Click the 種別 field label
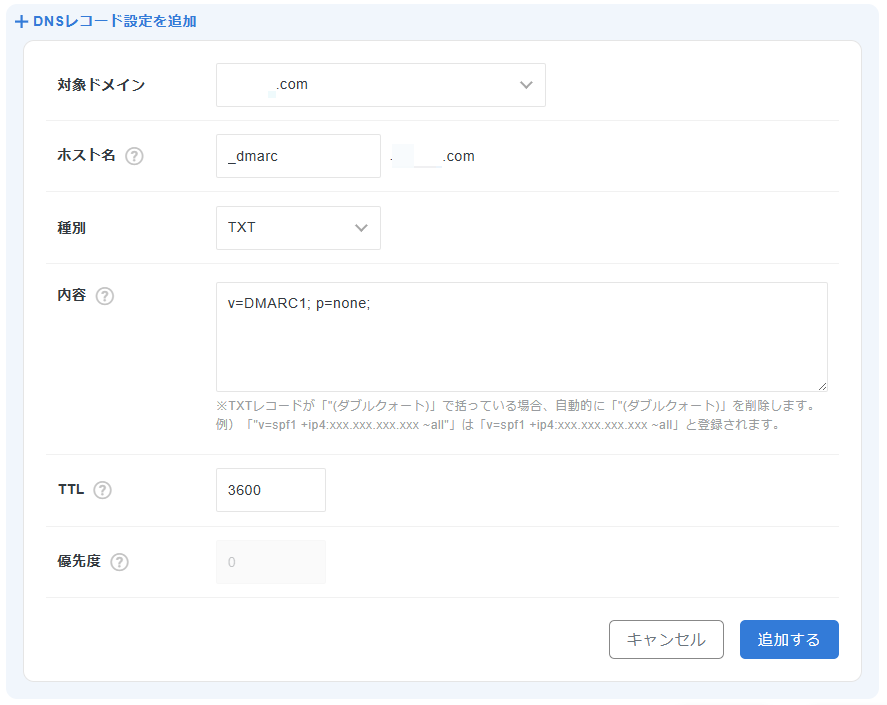 click(x=72, y=228)
